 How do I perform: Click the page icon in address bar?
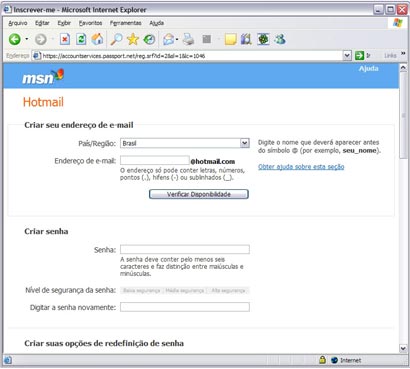coord(37,56)
